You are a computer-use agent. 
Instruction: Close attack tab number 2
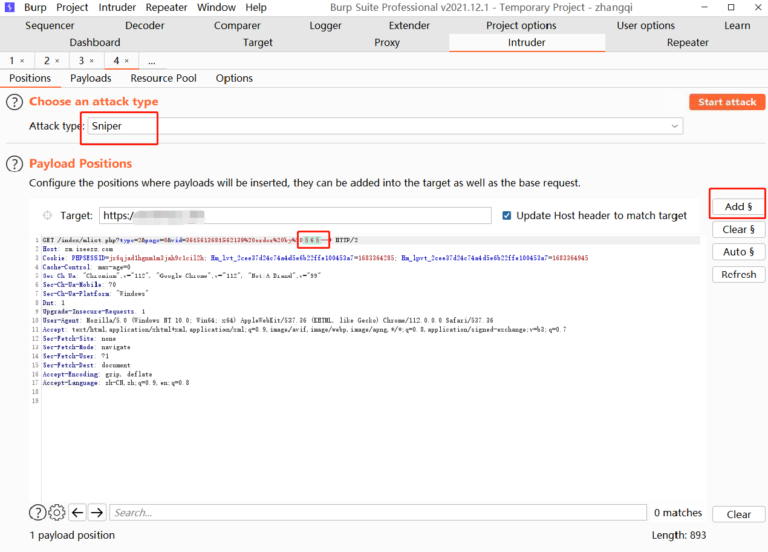tap(56, 61)
